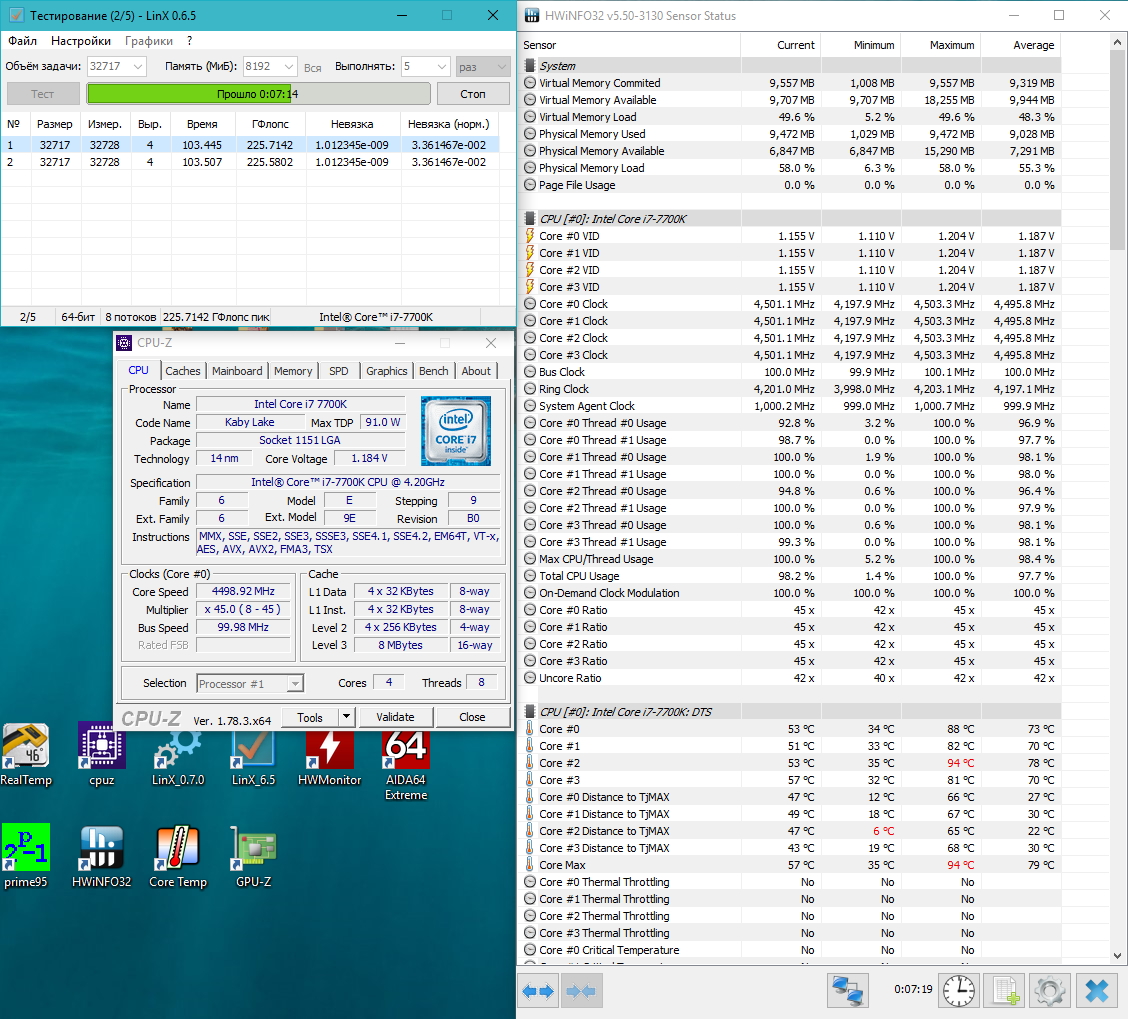Click the System section header in HWiNFO
The image size is (1128, 1019).
pyautogui.click(x=791, y=65)
